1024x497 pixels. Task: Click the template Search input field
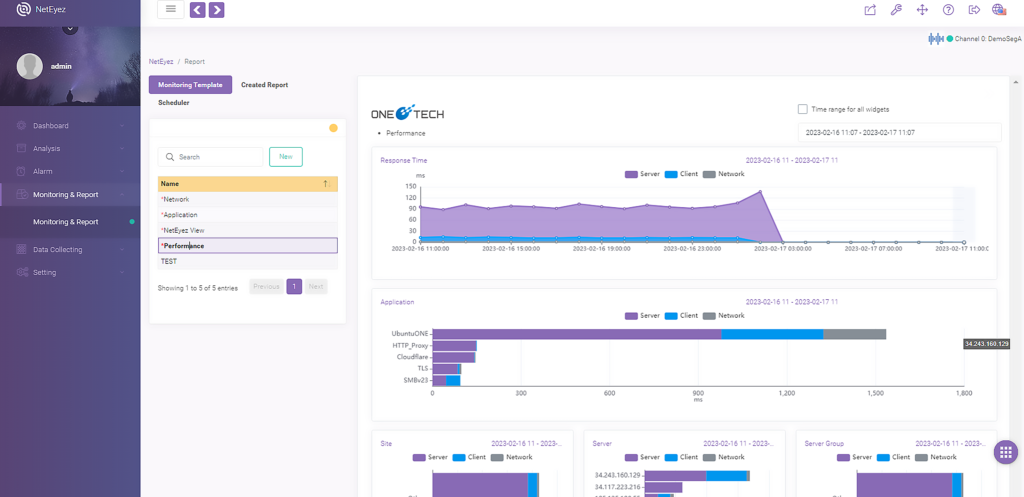coord(210,157)
